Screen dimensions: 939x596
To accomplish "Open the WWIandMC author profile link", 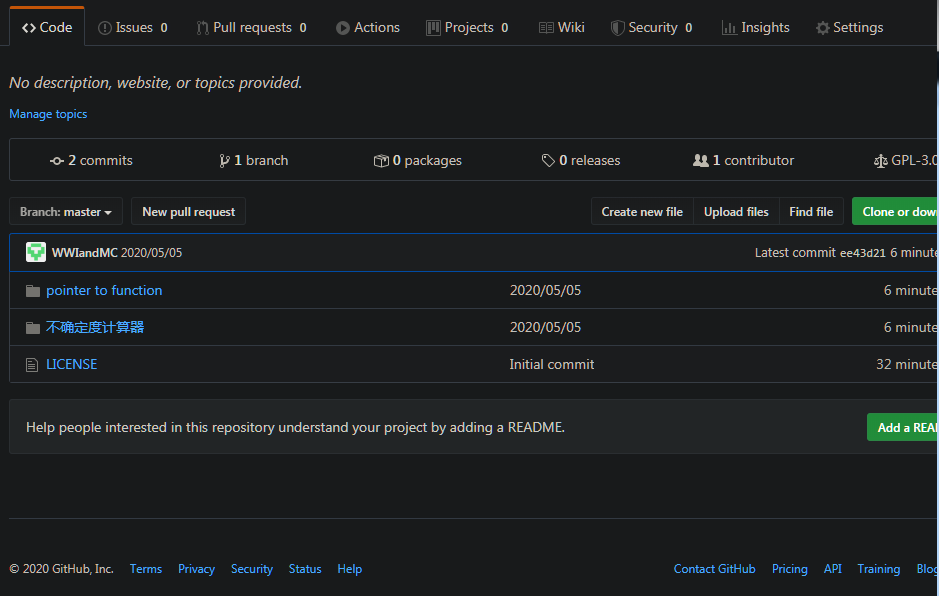I will [84, 253].
